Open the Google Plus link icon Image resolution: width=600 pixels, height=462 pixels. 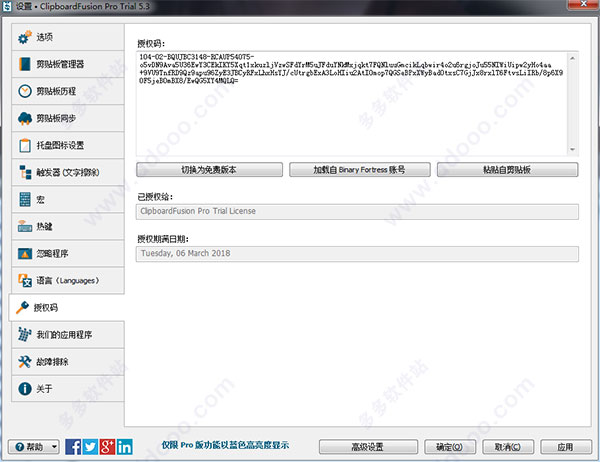click(x=108, y=447)
